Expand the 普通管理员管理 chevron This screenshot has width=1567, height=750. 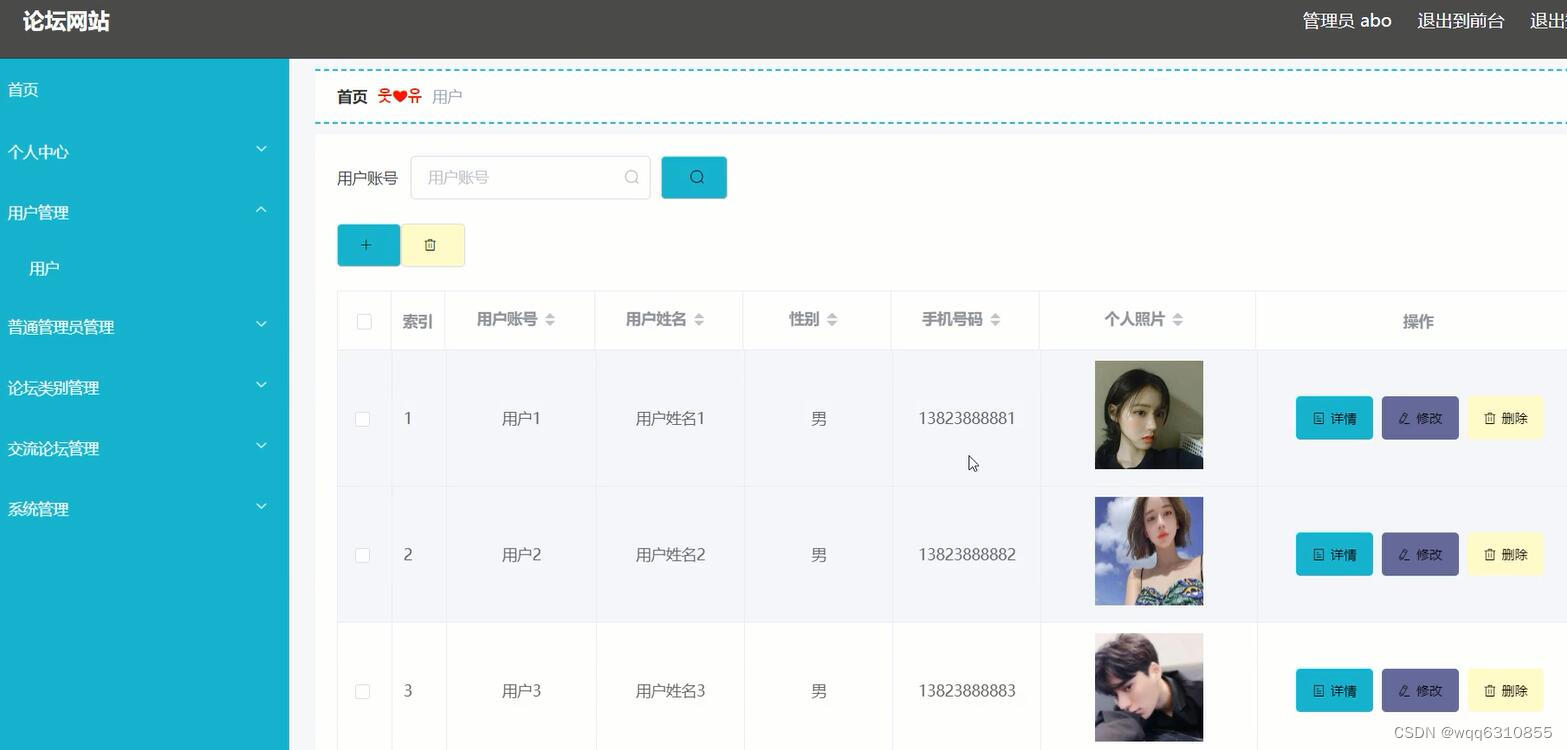click(x=261, y=325)
